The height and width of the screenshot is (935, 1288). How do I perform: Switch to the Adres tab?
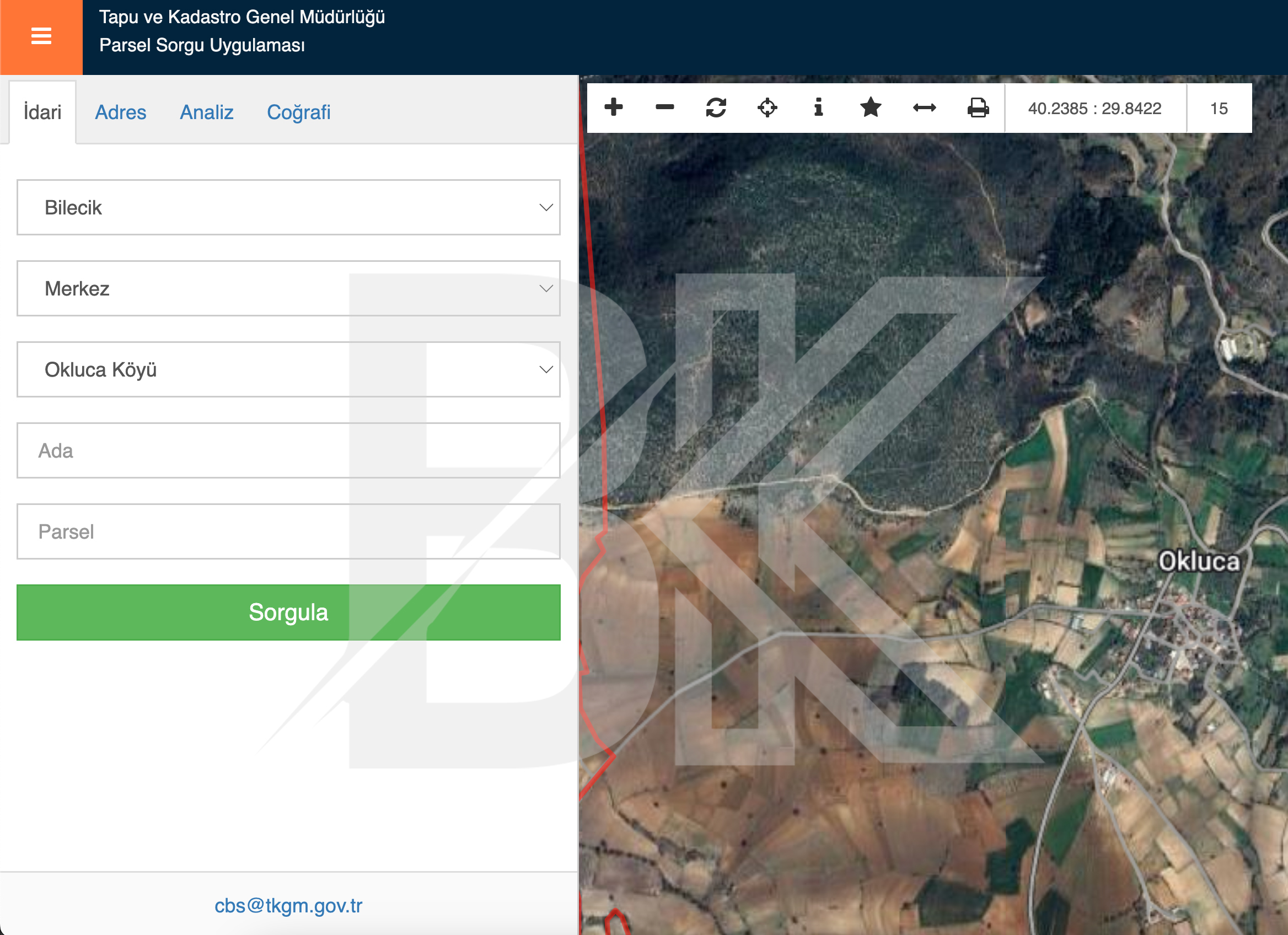[x=120, y=112]
